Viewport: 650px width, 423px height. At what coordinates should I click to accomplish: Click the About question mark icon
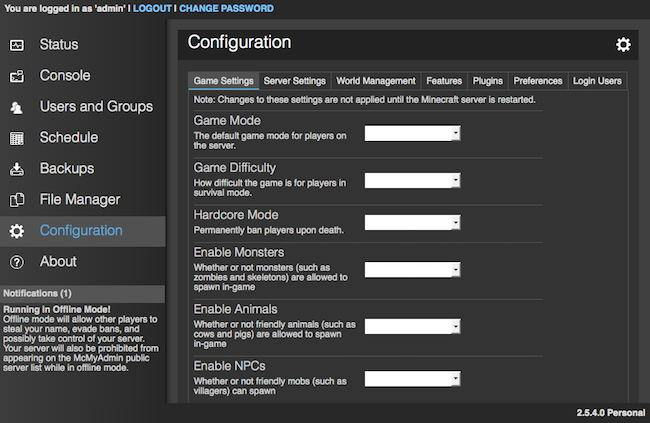click(x=17, y=262)
